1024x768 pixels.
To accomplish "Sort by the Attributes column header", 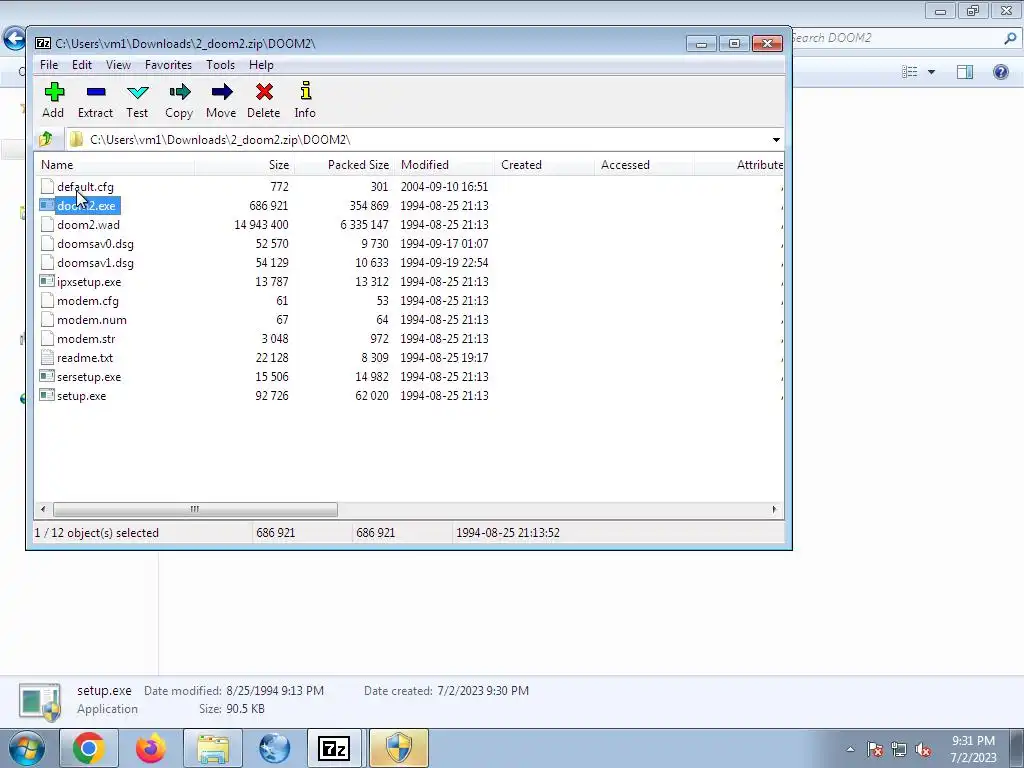I will point(739,165).
